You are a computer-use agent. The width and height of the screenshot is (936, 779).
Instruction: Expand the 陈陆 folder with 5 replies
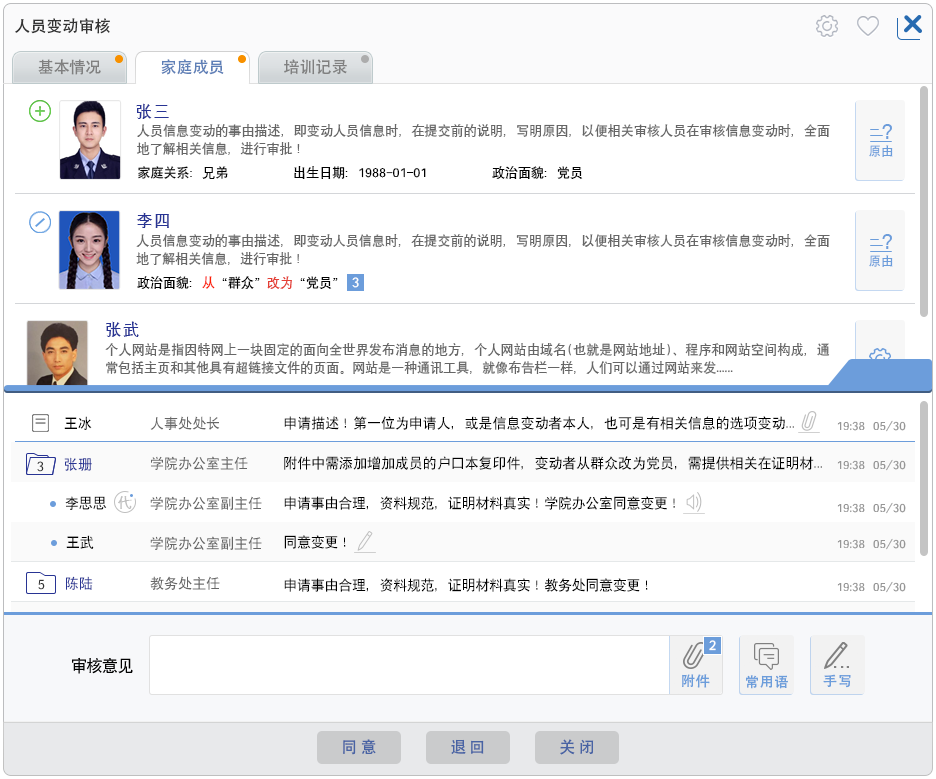[x=40, y=583]
